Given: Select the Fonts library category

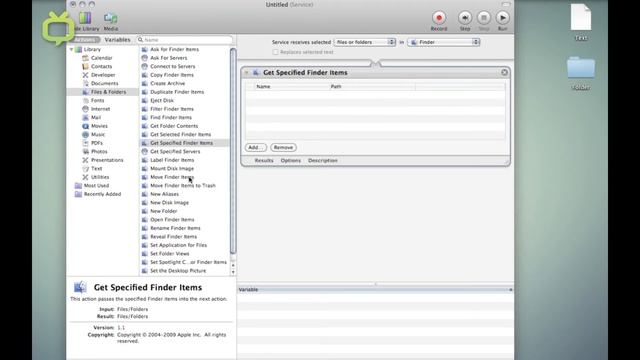Looking at the screenshot, I should coord(97,100).
